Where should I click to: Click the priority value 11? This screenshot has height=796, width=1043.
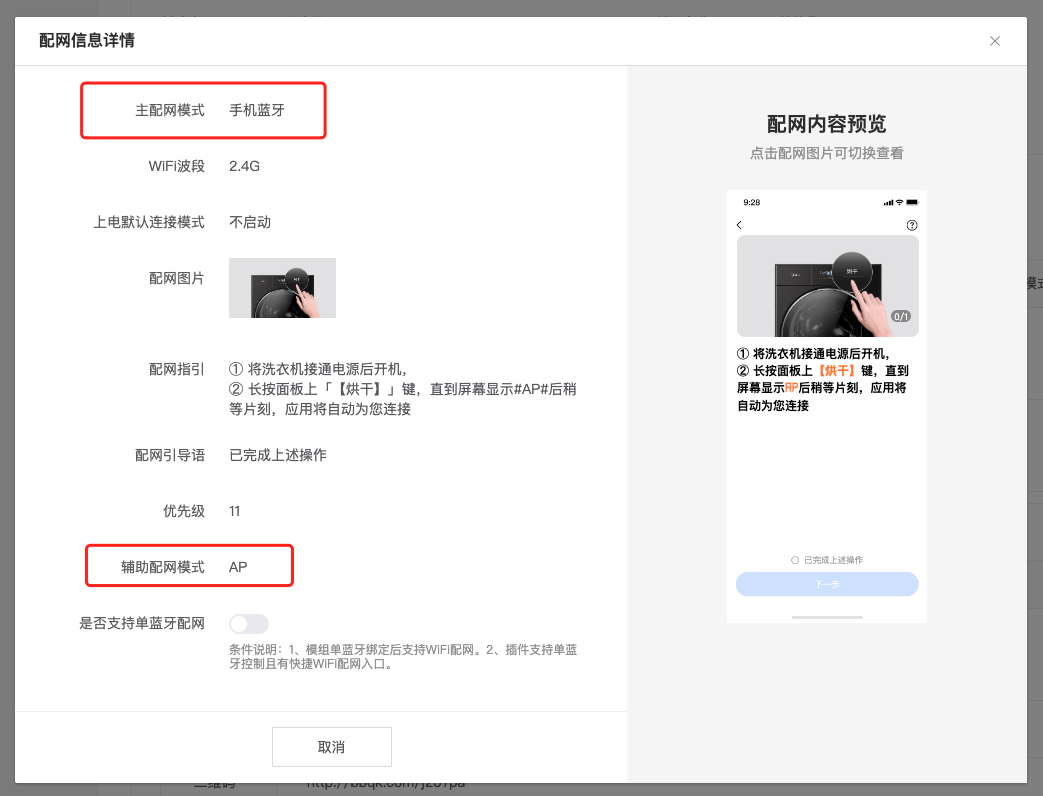tap(234, 511)
